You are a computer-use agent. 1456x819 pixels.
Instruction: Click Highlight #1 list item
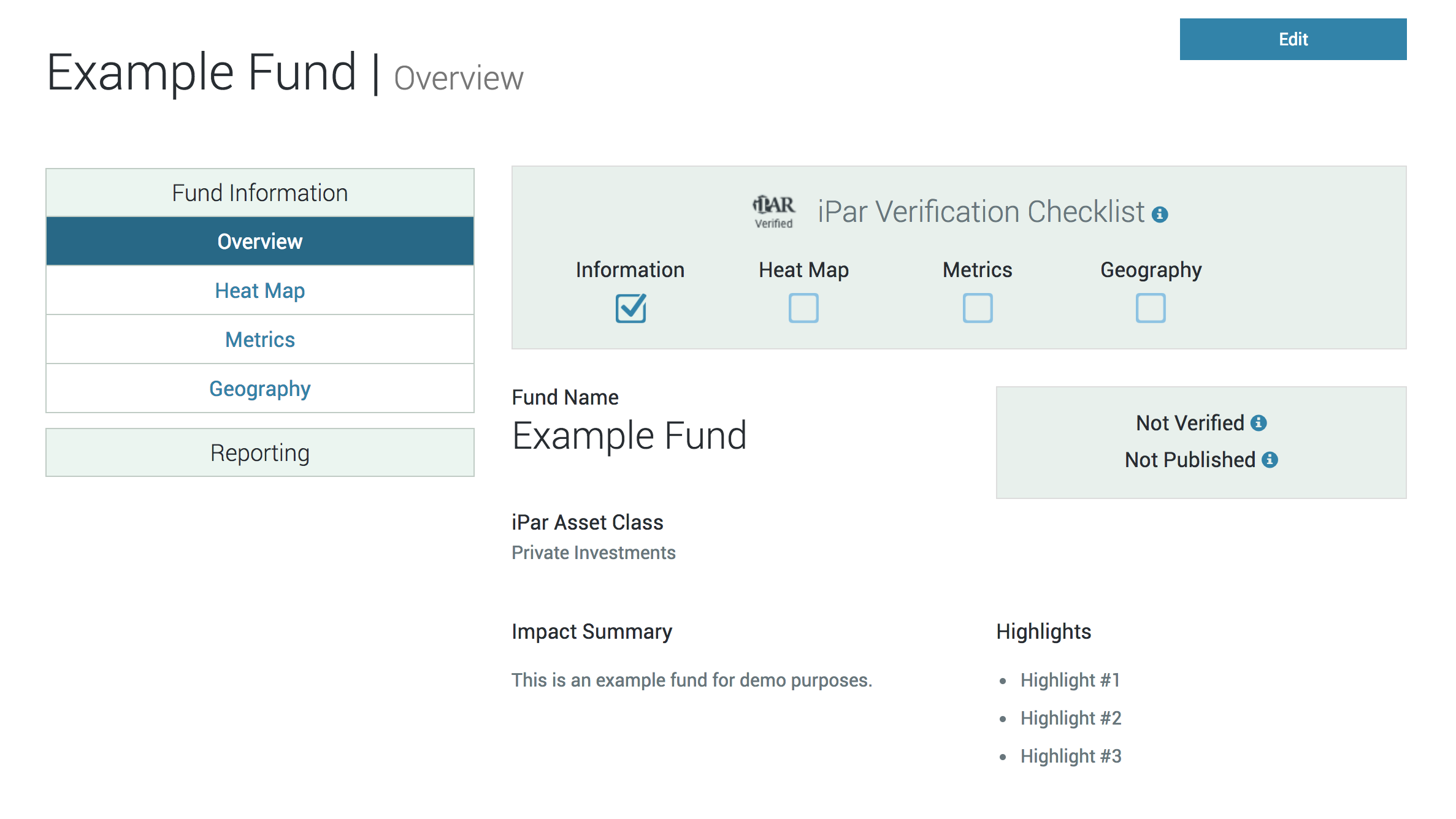point(1070,680)
